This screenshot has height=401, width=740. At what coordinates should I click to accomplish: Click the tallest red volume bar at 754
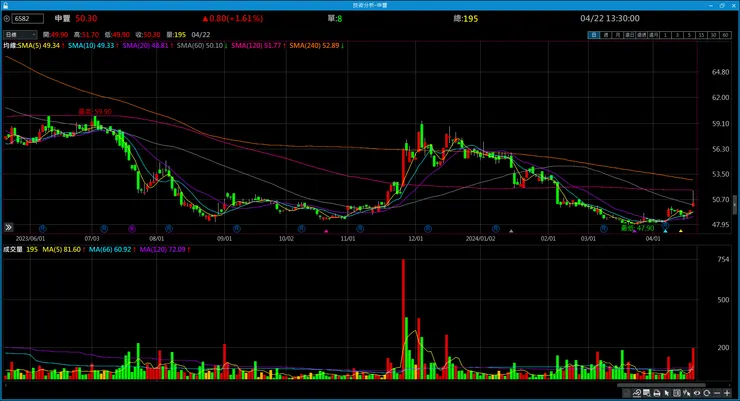coord(403,319)
